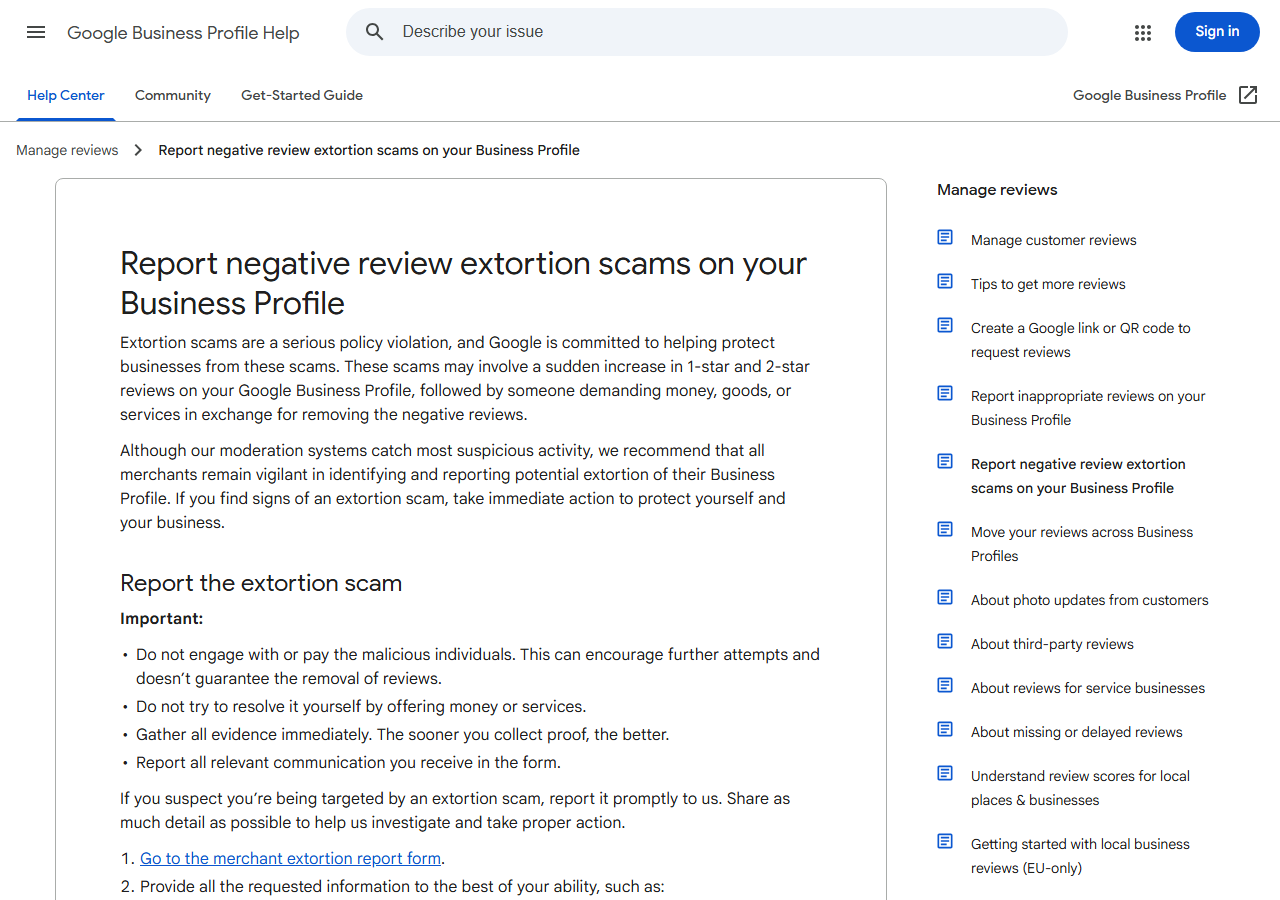
Task: Go to Manage reviews breadcrumb link
Action: (67, 150)
